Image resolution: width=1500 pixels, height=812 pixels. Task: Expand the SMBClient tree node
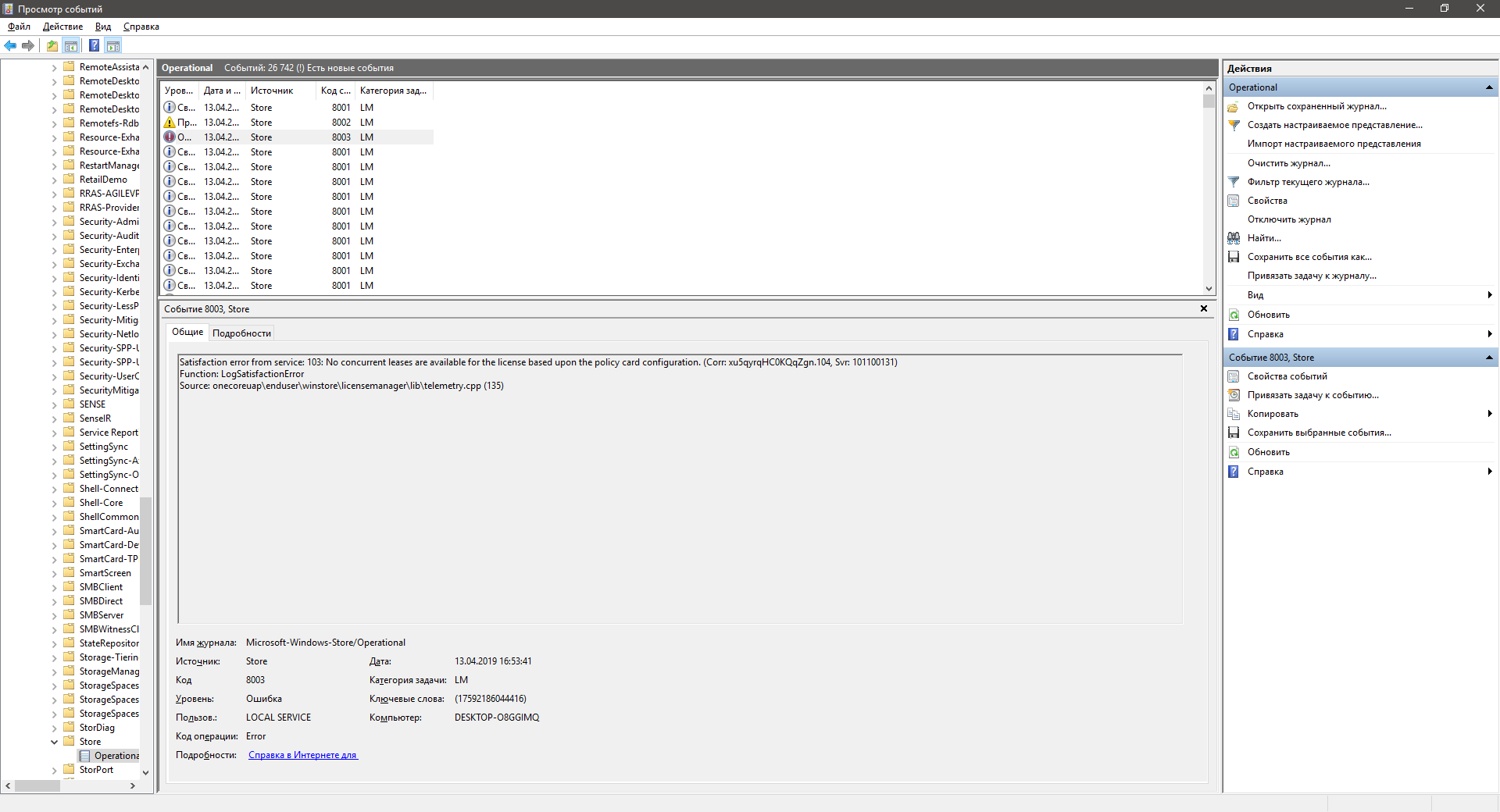tap(54, 587)
